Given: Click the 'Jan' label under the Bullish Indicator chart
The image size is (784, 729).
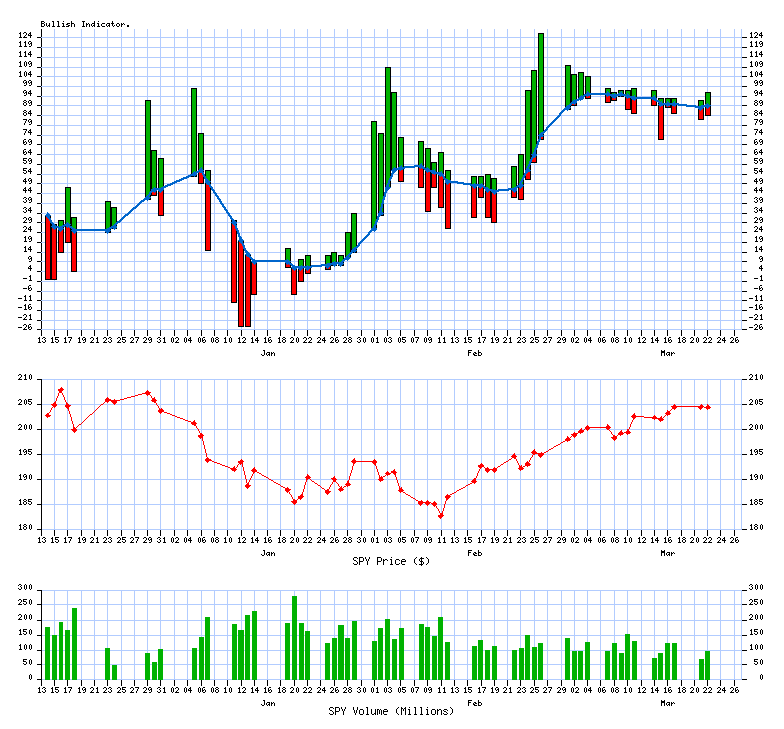Looking at the screenshot, I should pyautogui.click(x=268, y=354).
